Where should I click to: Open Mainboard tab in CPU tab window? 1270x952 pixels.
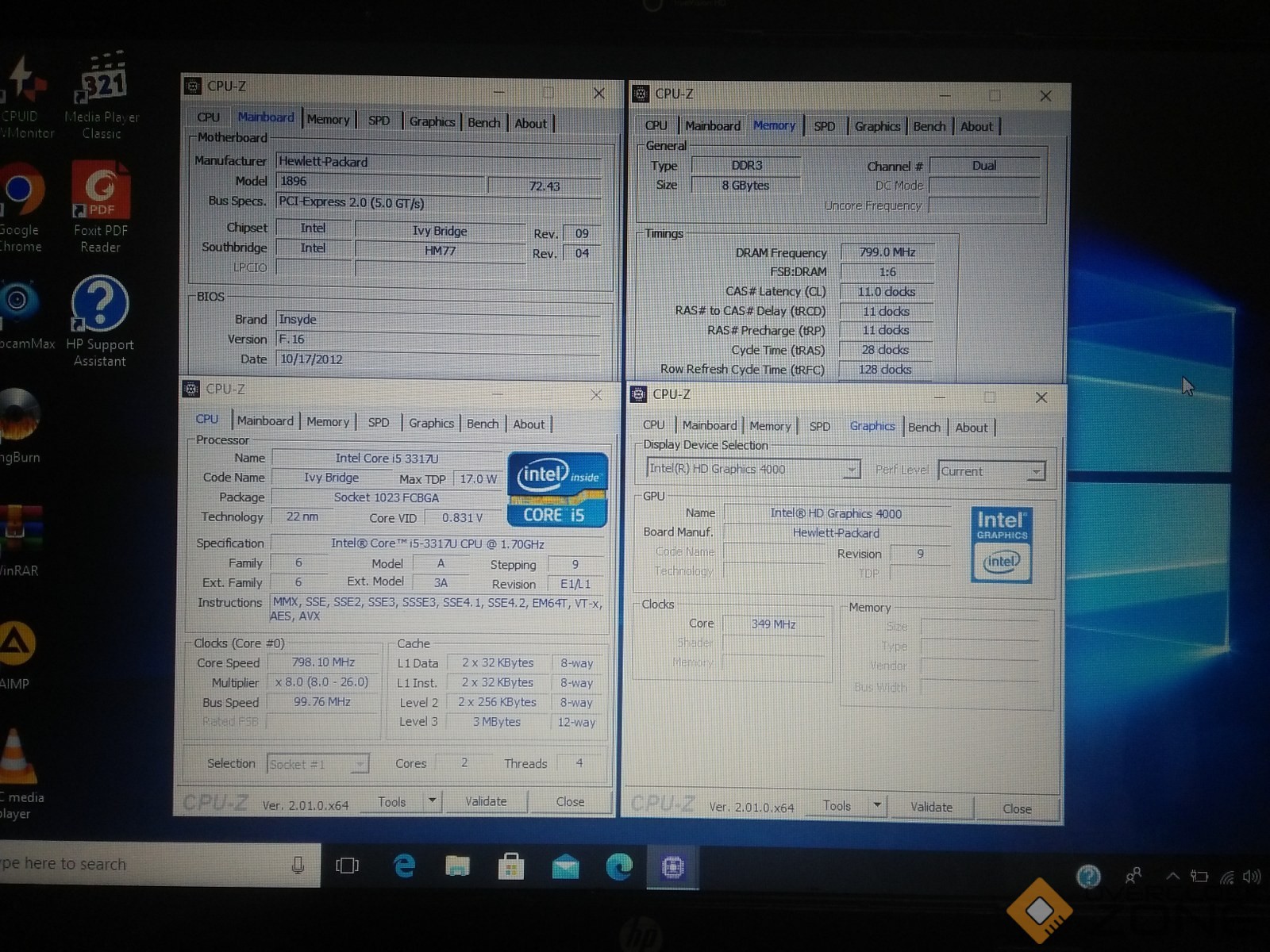pyautogui.click(x=265, y=421)
